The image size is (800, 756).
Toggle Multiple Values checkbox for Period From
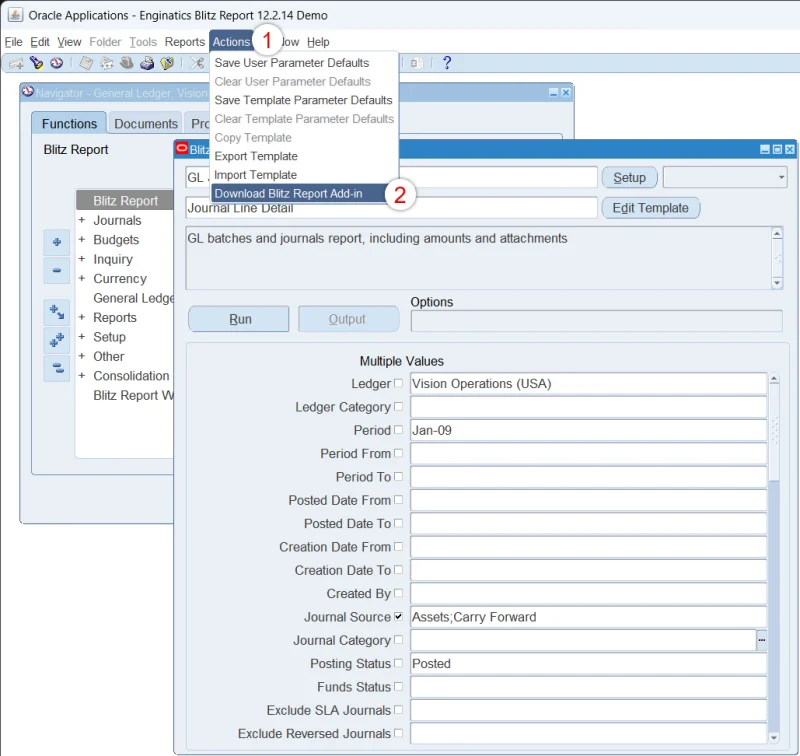[398, 453]
